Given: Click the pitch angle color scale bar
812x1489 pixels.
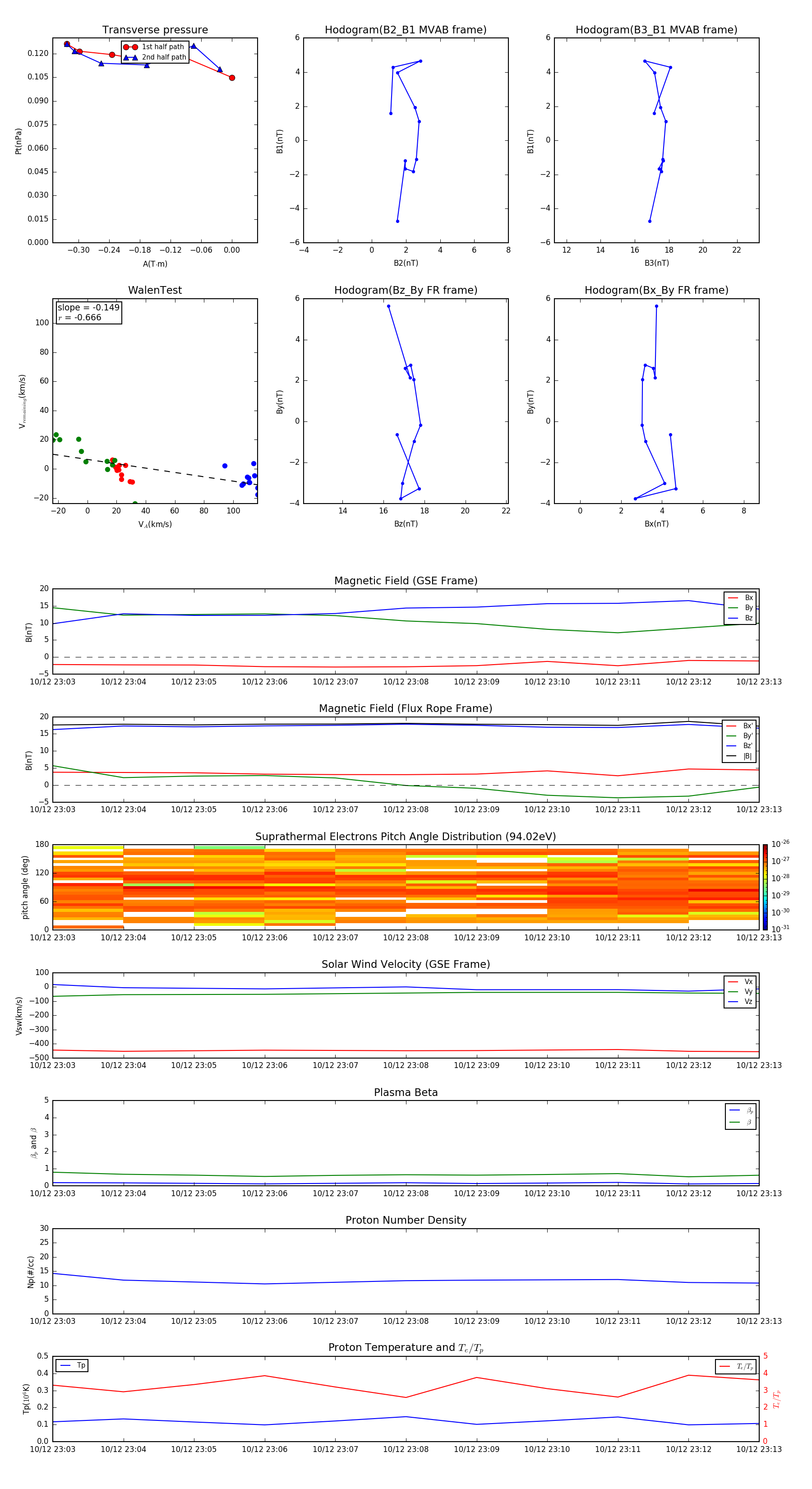Looking at the screenshot, I should coord(765,887).
